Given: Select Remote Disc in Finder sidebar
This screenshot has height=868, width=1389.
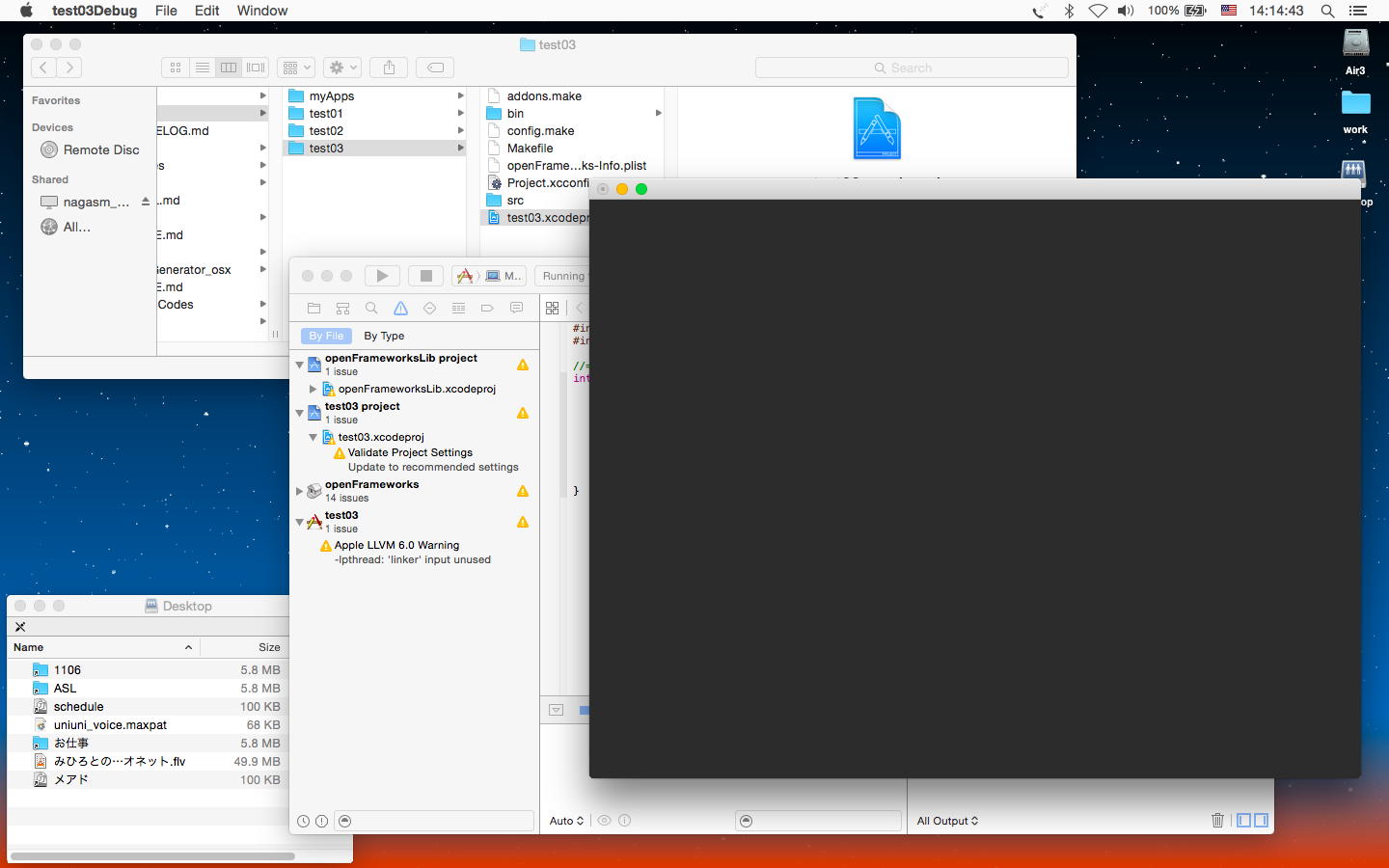Looking at the screenshot, I should [x=91, y=149].
